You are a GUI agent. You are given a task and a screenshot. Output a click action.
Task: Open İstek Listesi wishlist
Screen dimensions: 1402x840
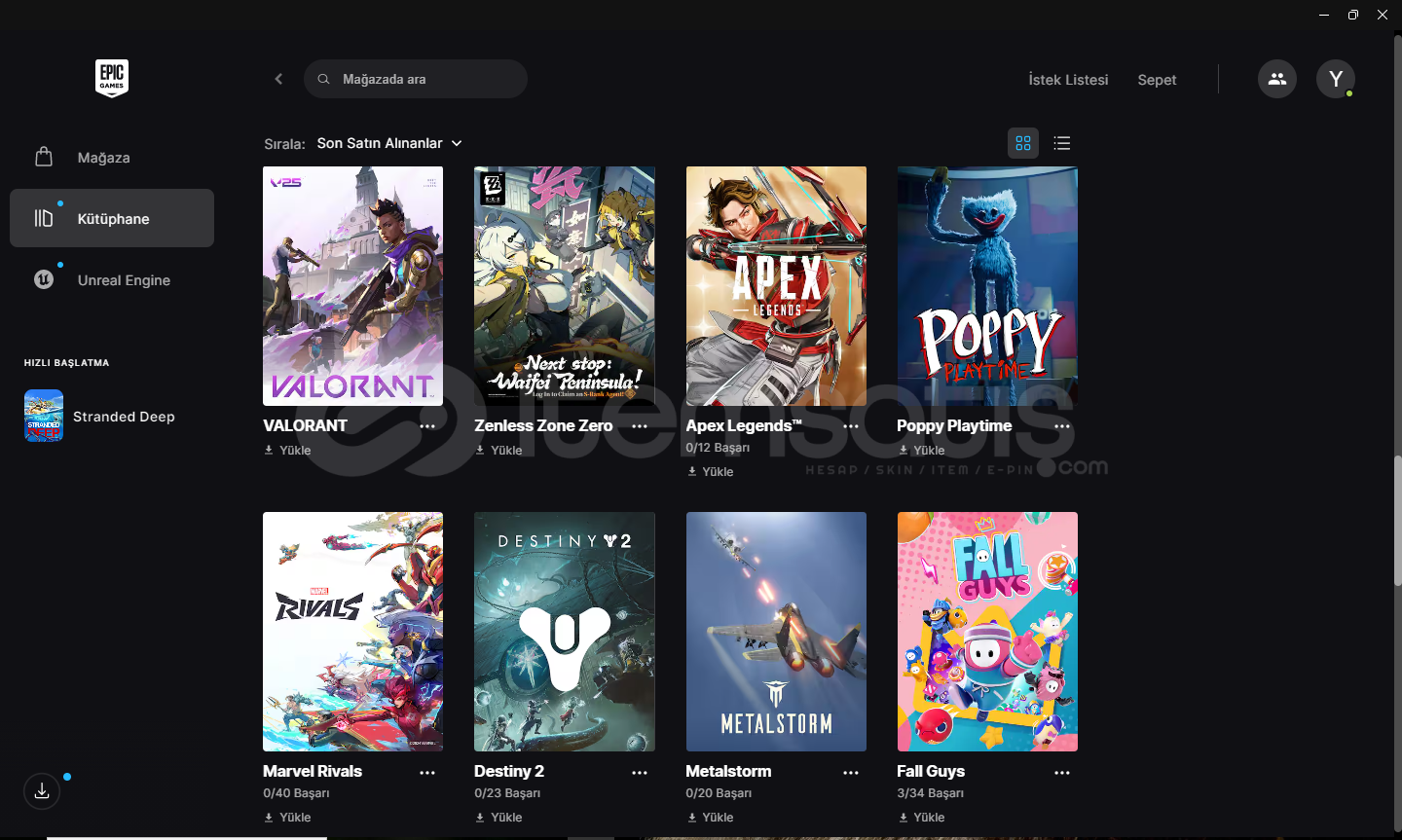tap(1068, 80)
